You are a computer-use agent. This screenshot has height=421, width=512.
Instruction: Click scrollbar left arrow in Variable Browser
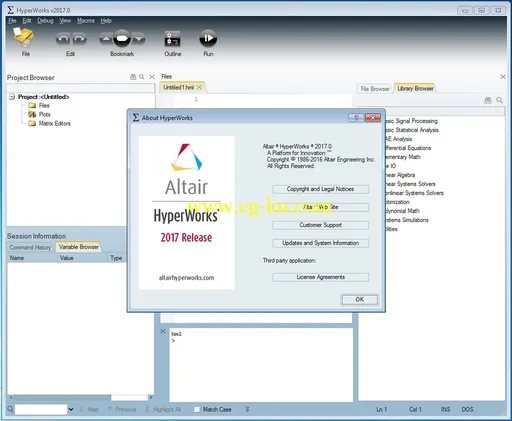(10, 397)
